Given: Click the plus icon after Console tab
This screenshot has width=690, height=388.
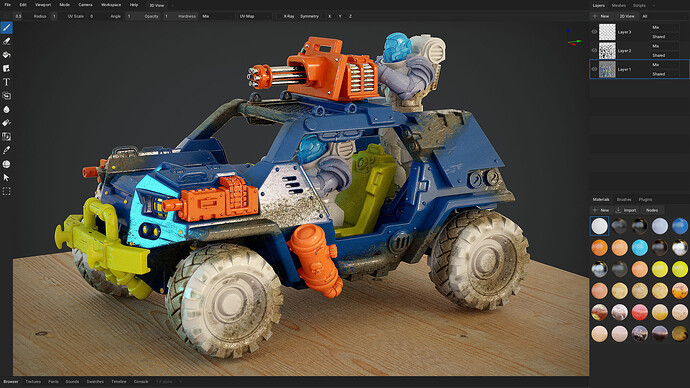Looking at the screenshot, I should coord(180,382).
